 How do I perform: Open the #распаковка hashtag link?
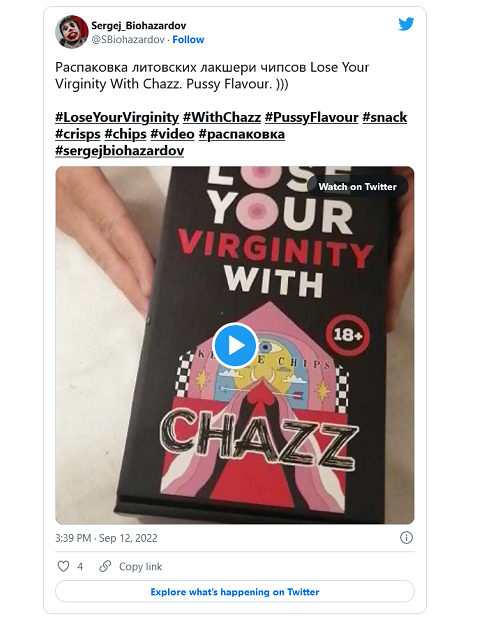[242, 134]
